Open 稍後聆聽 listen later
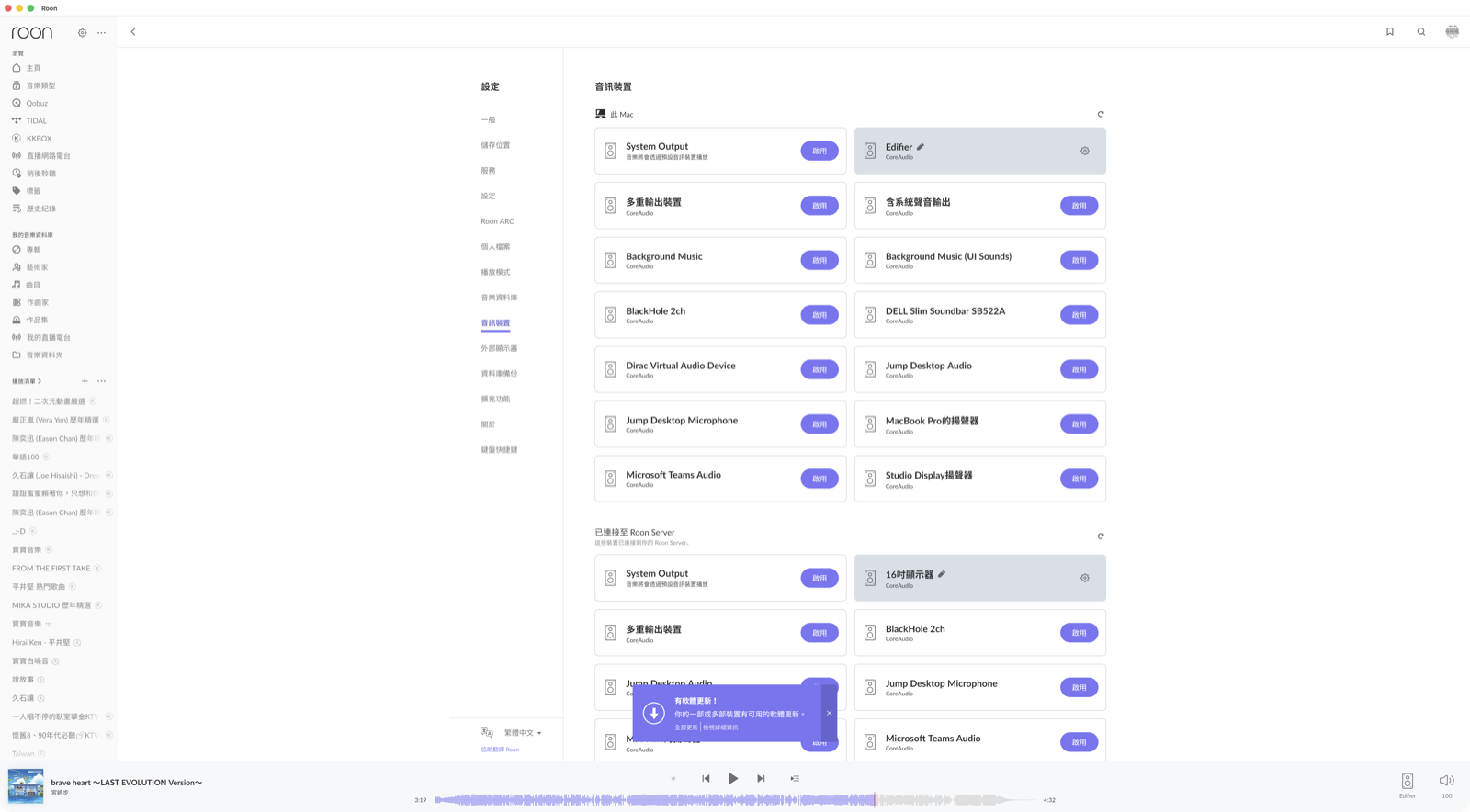 [x=40, y=174]
